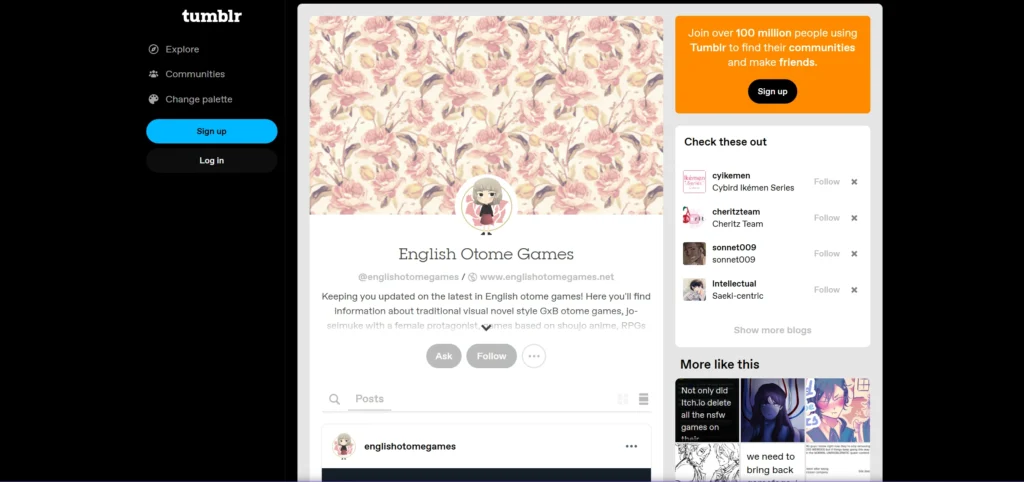Click the tumblr logo
This screenshot has width=1024, height=482.
(x=212, y=16)
